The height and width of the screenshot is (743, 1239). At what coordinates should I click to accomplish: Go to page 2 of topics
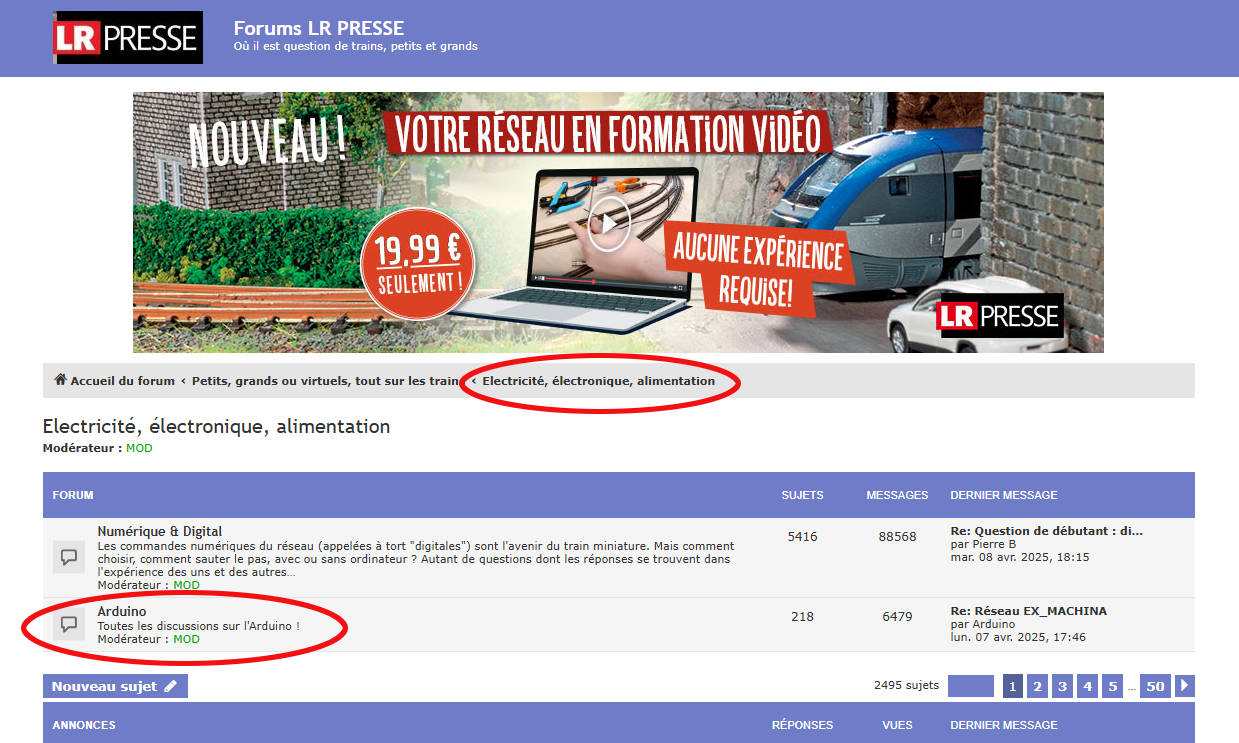coord(1038,686)
